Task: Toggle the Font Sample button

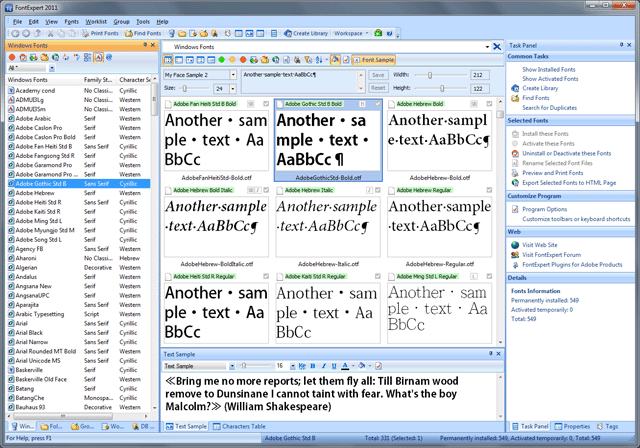Action: point(373,60)
